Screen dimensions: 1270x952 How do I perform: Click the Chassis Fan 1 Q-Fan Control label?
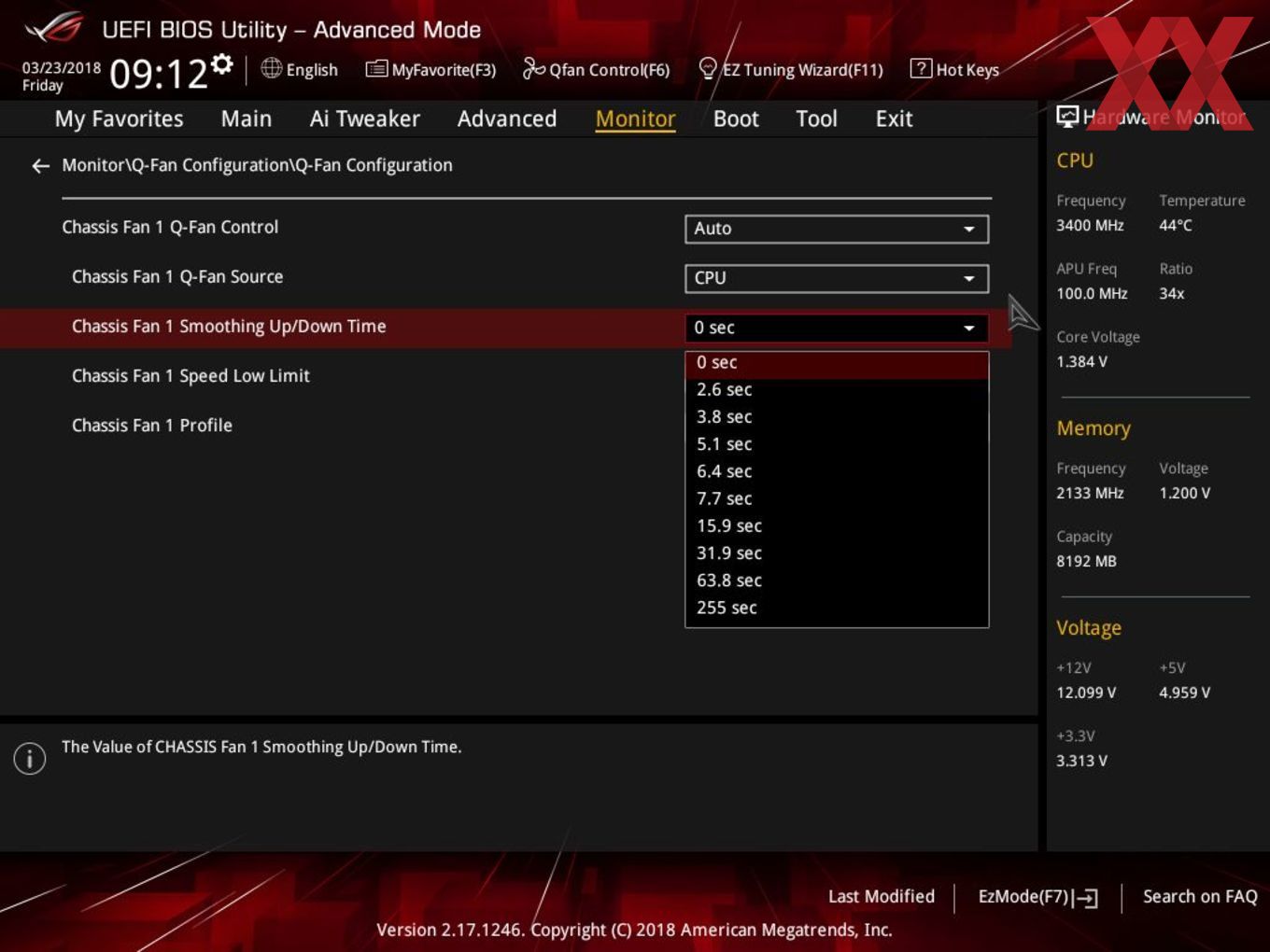170,228
